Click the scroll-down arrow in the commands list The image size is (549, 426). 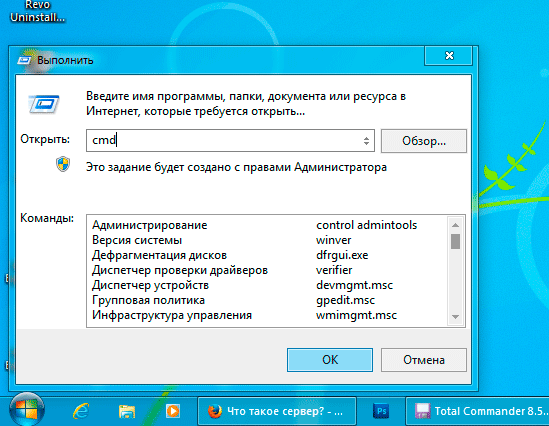click(455, 317)
